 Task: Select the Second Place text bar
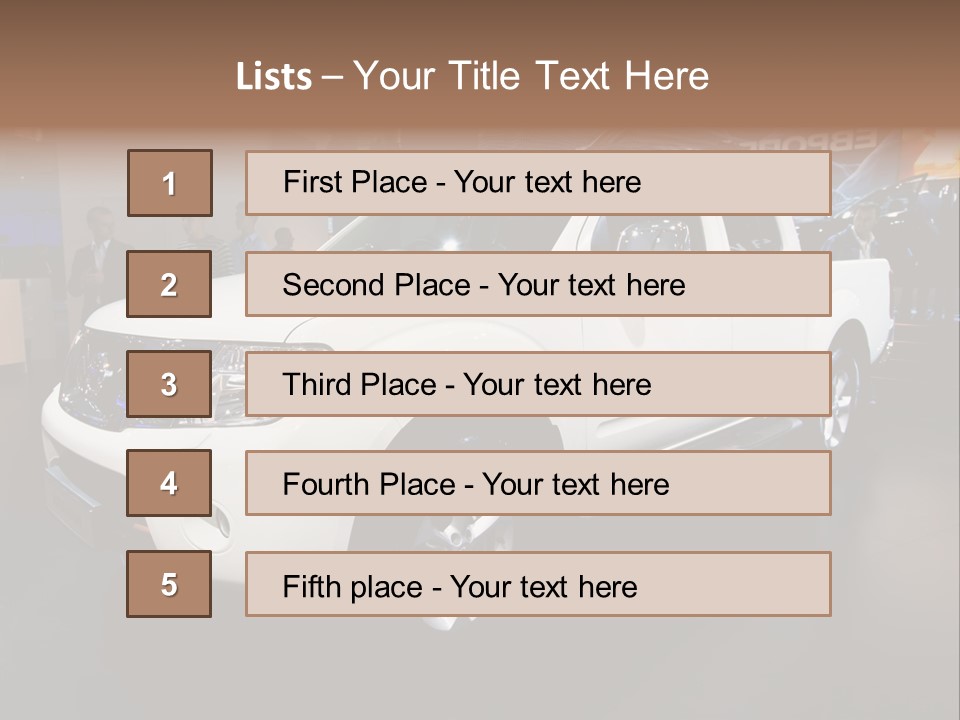(x=538, y=284)
